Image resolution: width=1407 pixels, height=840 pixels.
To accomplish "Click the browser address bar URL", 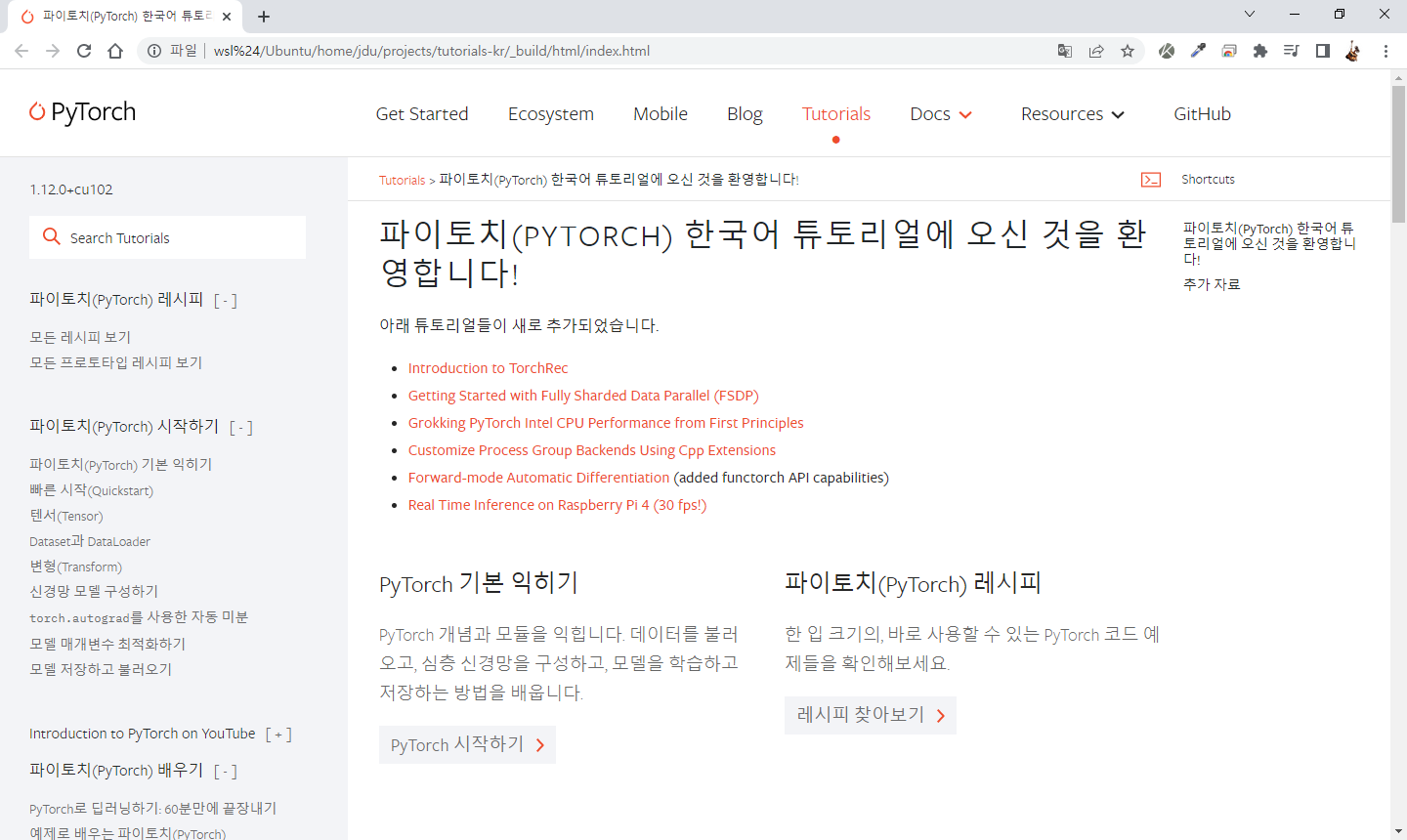I will pyautogui.click(x=431, y=51).
